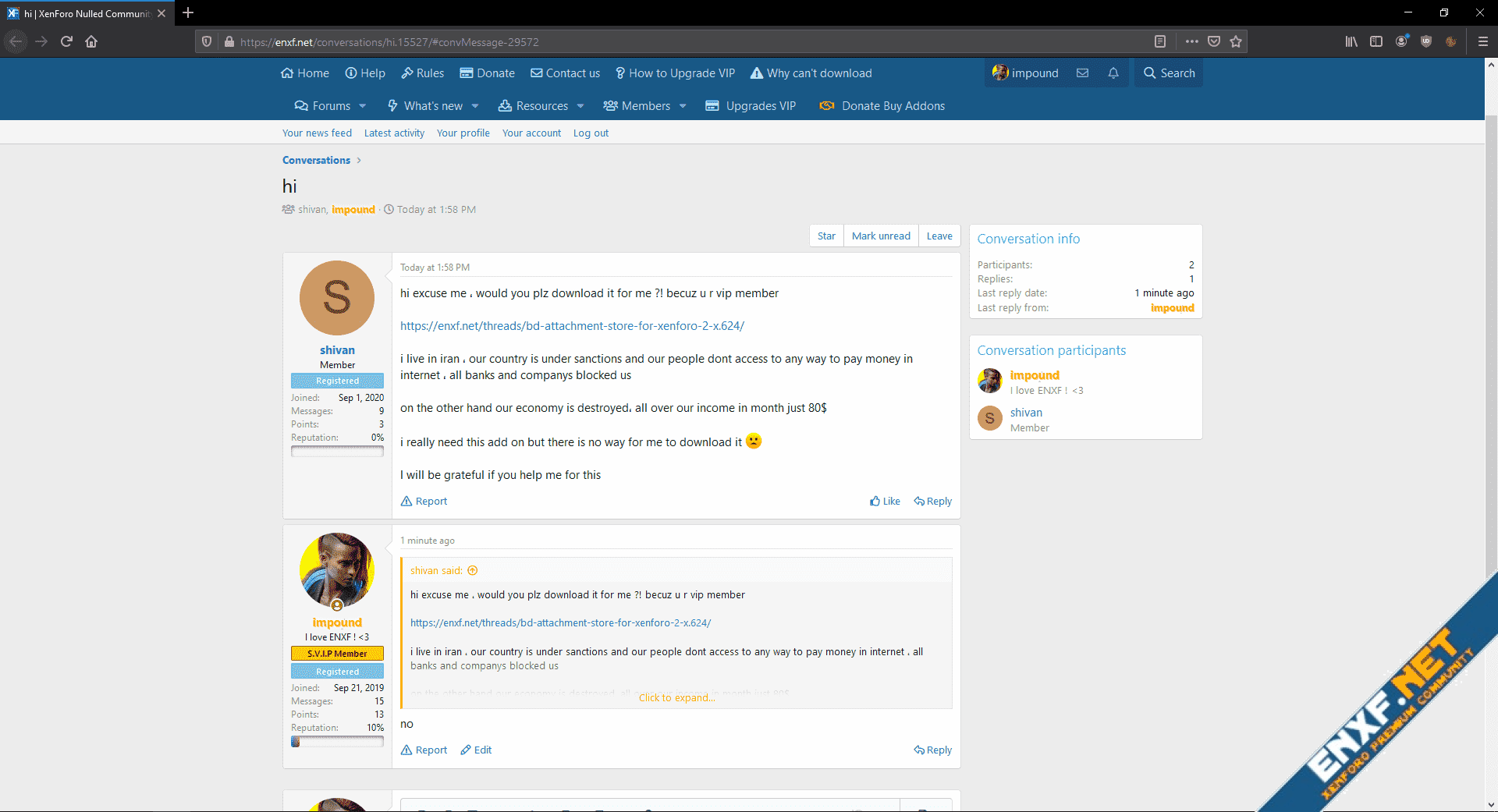Open the Firefox hamburger menu

pyautogui.click(x=1482, y=41)
